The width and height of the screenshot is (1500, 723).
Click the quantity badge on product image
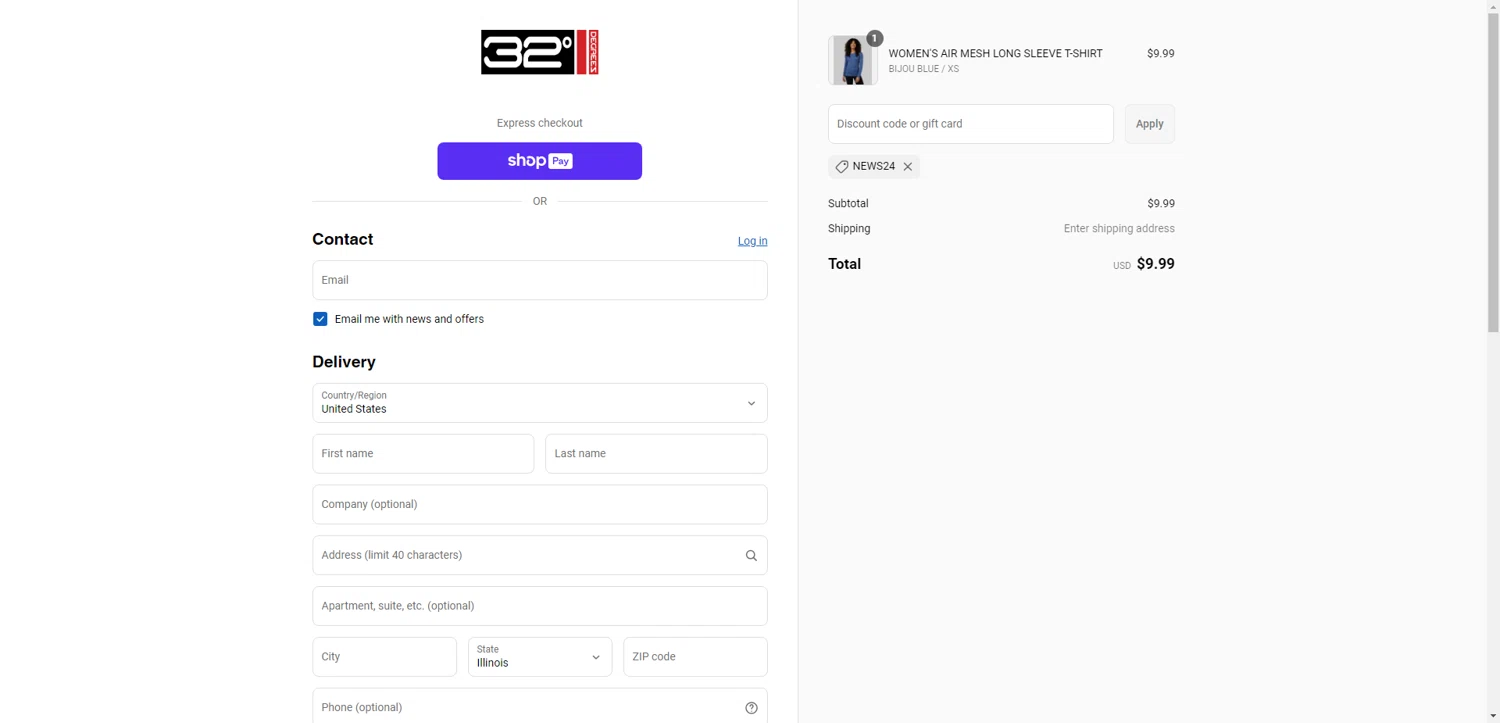[874, 38]
